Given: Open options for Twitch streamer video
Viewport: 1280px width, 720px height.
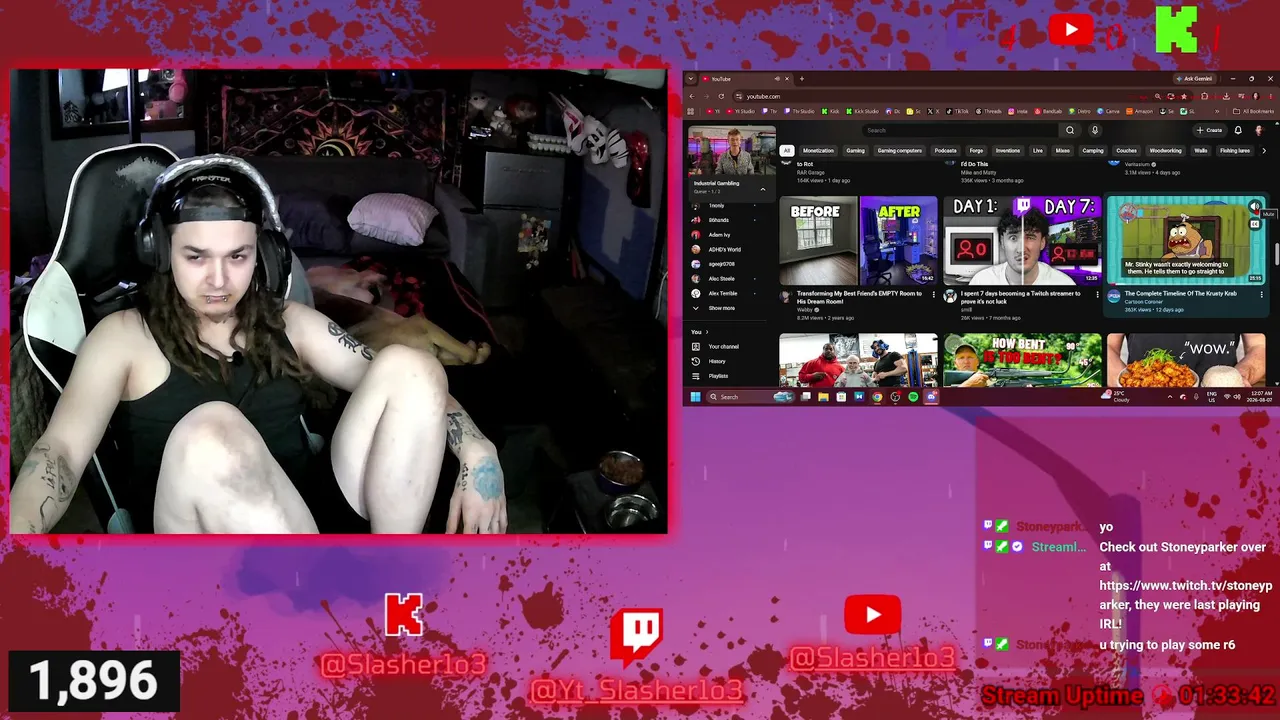Looking at the screenshot, I should (x=1098, y=295).
